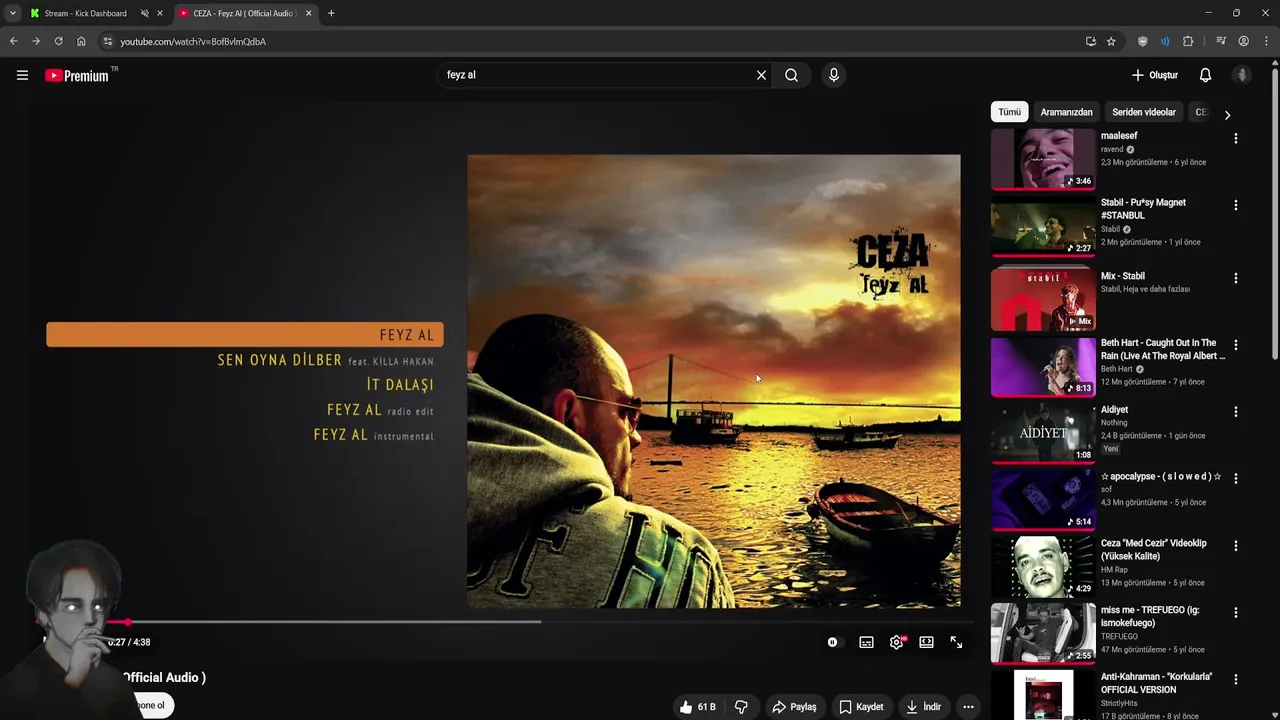The height and width of the screenshot is (720, 1280).
Task: Select the Tümü filter chip
Action: point(1009,112)
